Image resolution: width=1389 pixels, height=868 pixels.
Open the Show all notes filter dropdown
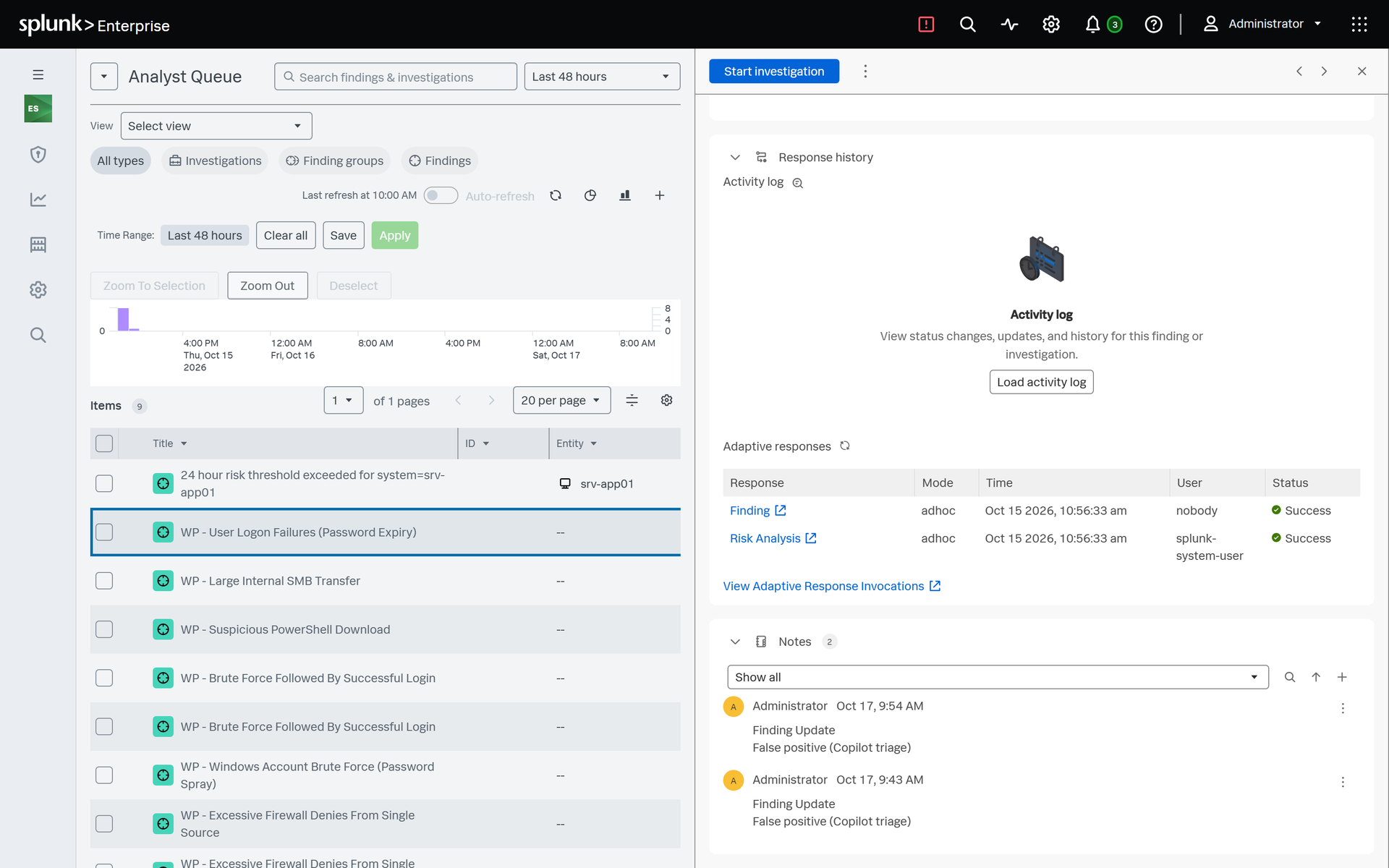coord(998,677)
